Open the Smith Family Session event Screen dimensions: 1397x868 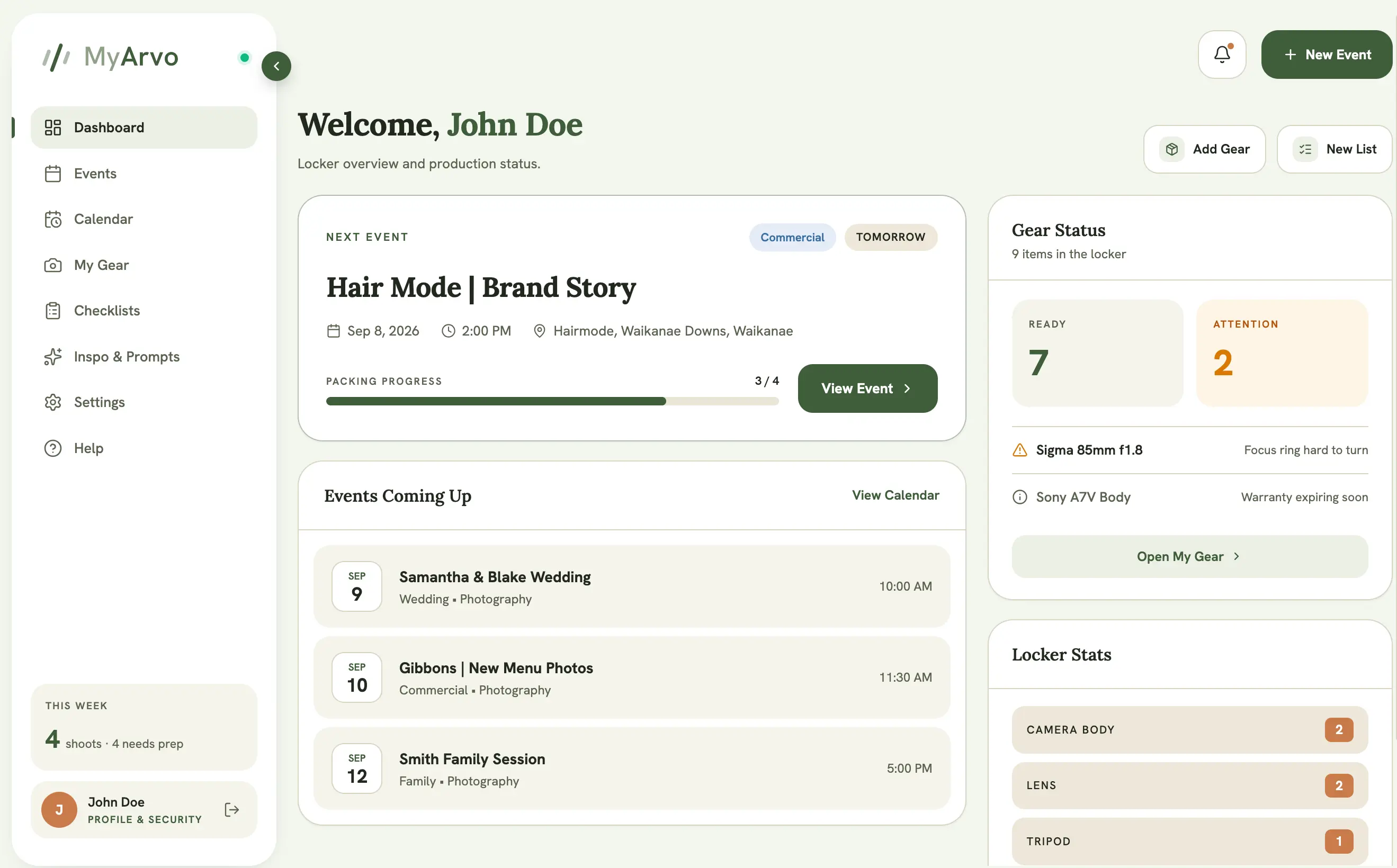[x=632, y=768]
